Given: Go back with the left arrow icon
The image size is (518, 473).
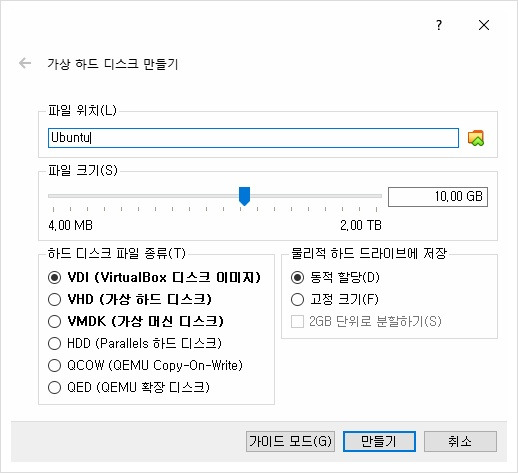Looking at the screenshot, I should [25, 63].
